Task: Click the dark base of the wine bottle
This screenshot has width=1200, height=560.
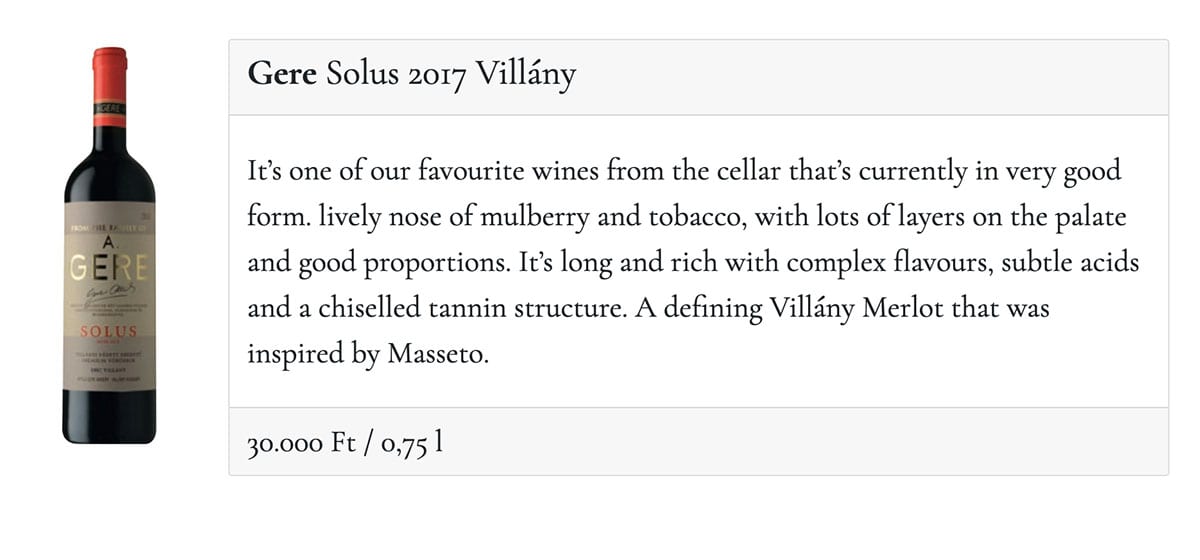Action: (x=110, y=420)
